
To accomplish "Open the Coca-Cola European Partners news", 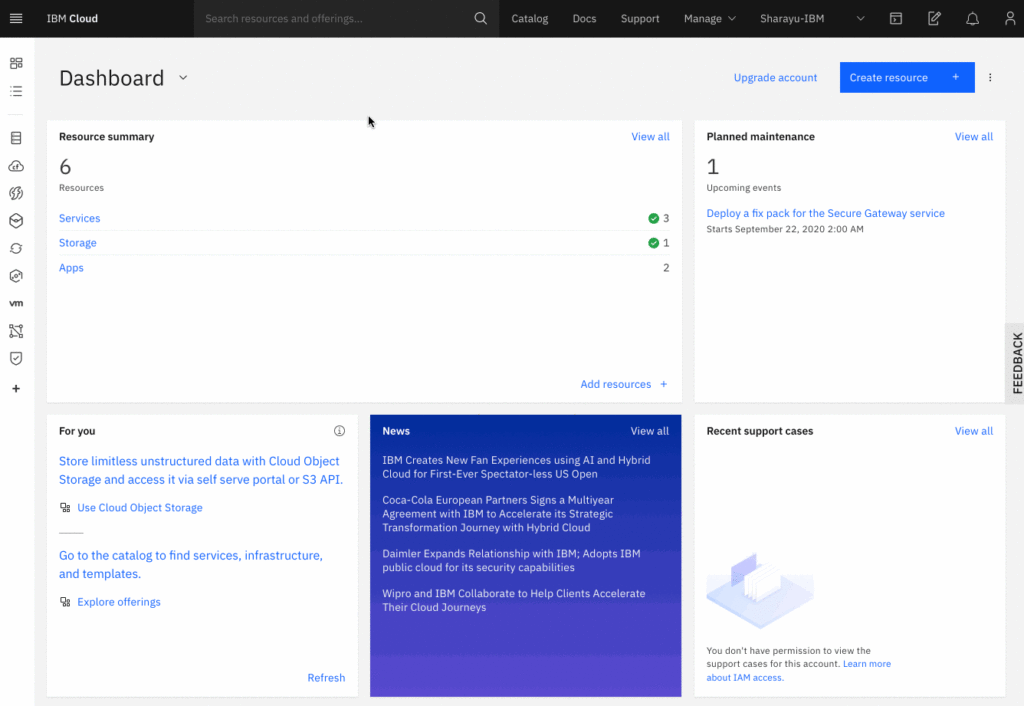I will pos(498,514).
